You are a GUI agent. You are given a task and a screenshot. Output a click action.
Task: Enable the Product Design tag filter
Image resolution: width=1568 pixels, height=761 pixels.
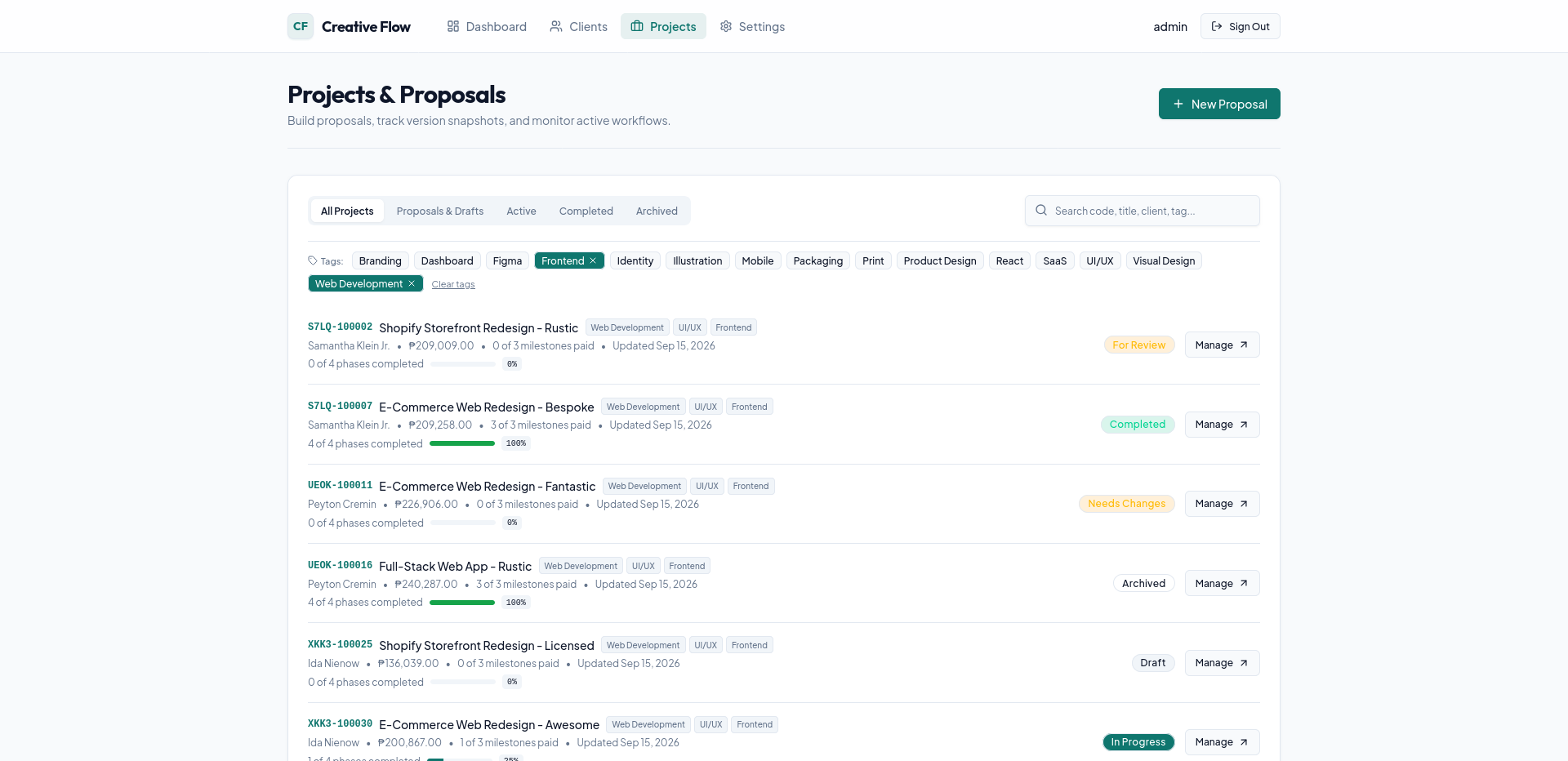940,260
